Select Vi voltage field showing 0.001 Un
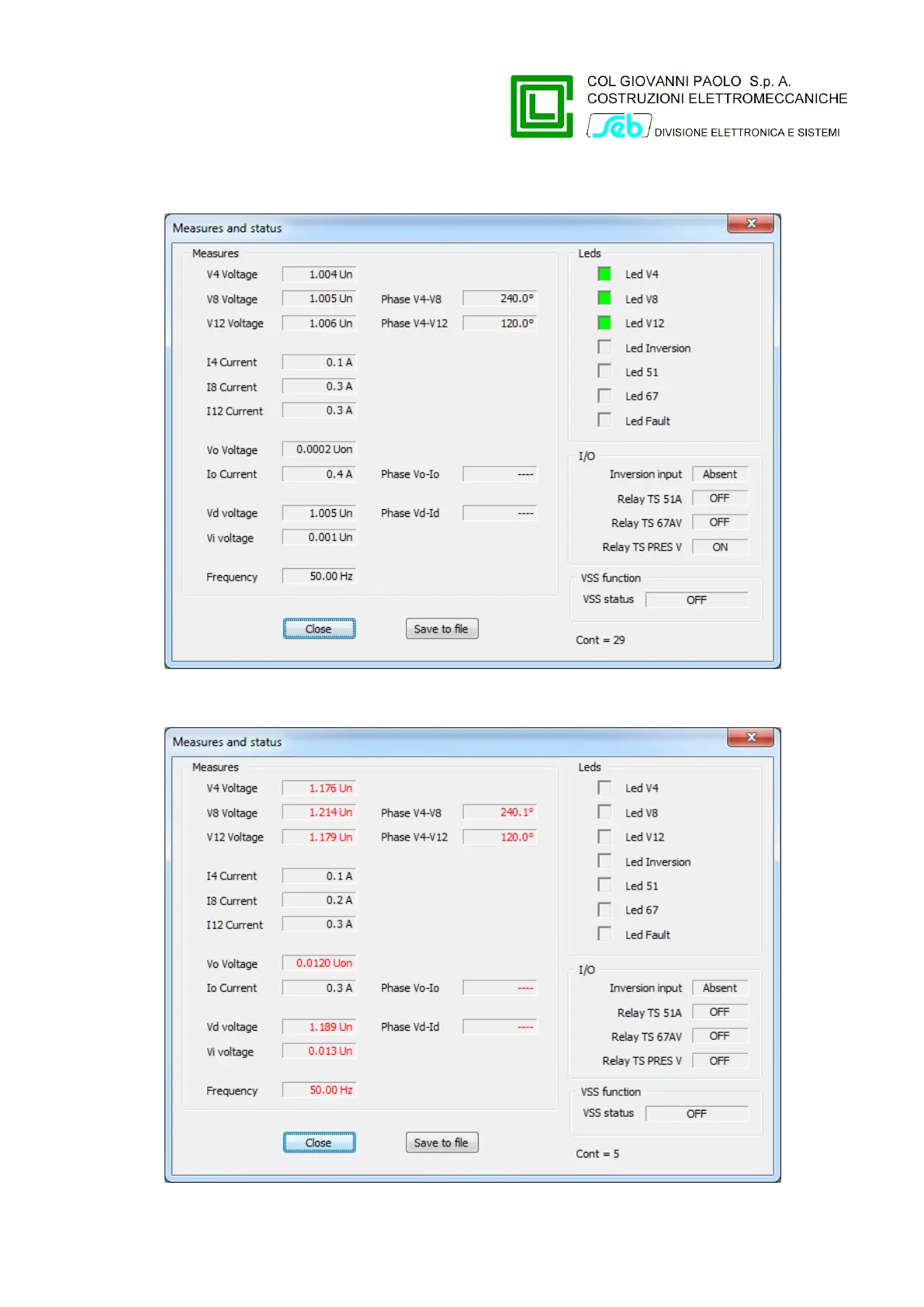 coord(319,536)
